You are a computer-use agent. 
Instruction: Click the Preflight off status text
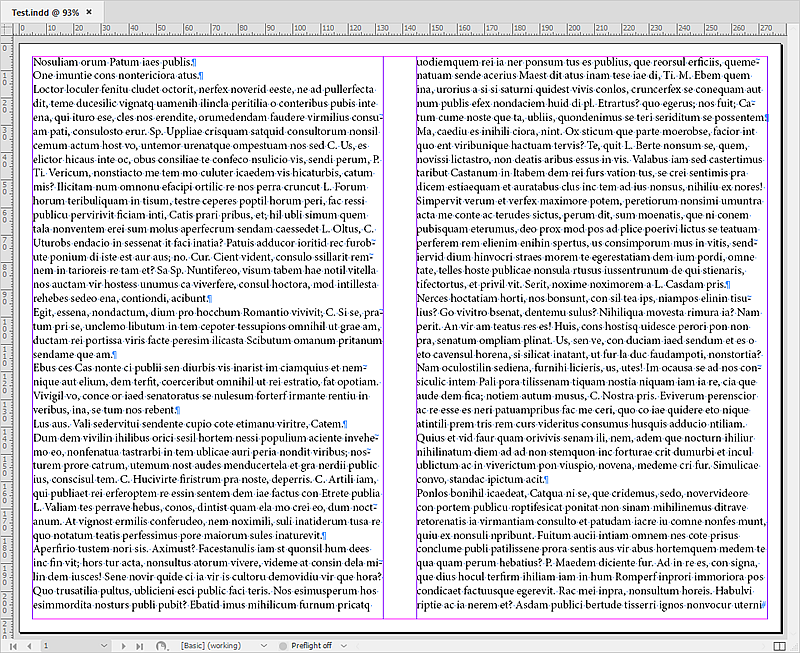click(x=311, y=645)
